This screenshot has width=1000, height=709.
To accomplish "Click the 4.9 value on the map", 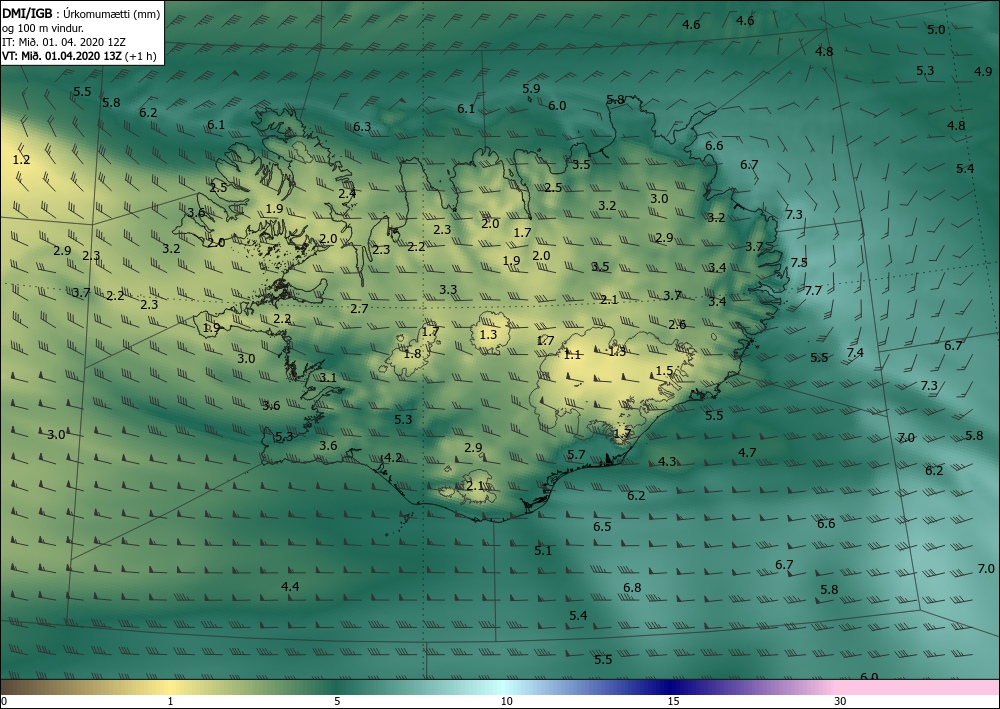I will (x=983, y=71).
